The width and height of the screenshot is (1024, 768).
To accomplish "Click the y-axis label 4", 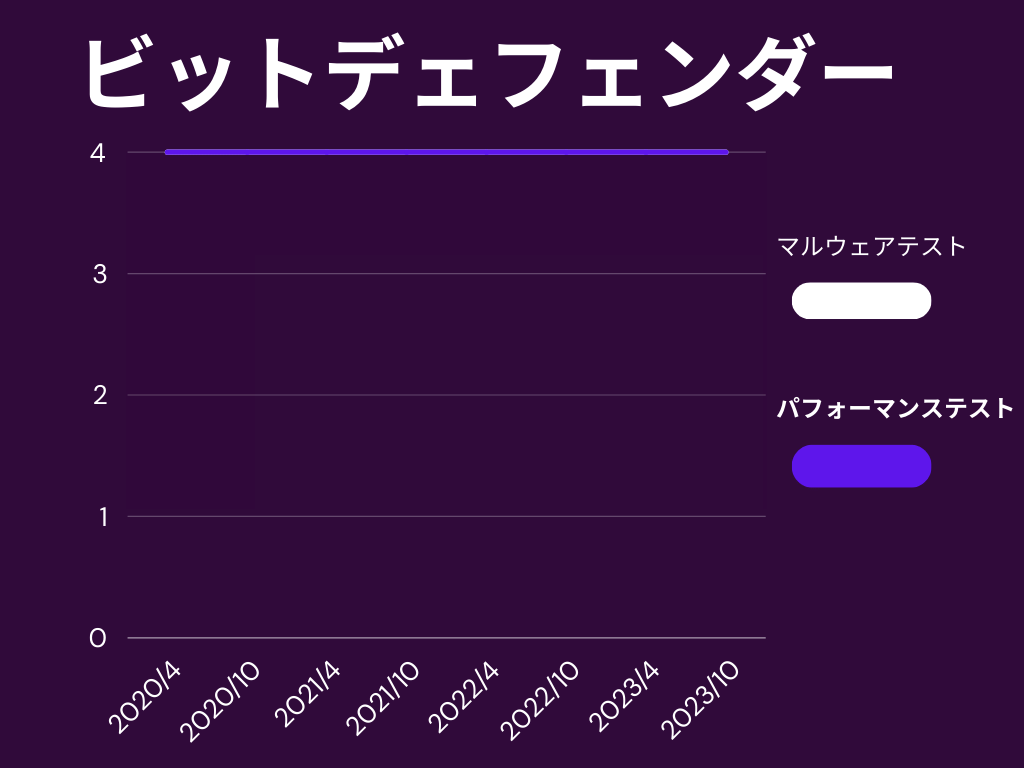I will click(x=98, y=153).
